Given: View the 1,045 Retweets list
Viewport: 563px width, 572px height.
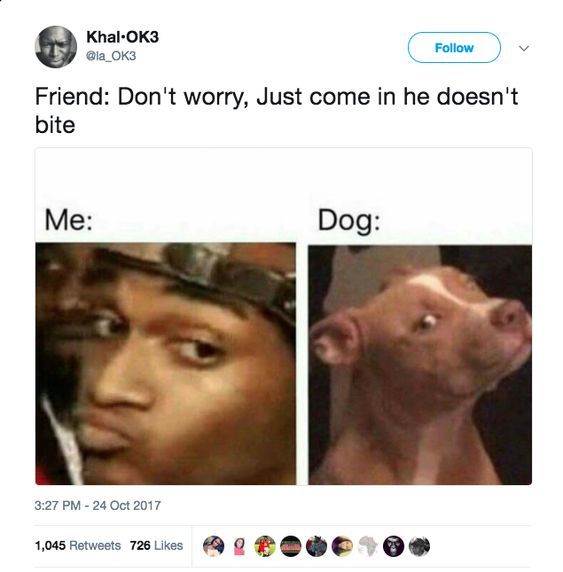Looking at the screenshot, I should (x=78, y=545).
